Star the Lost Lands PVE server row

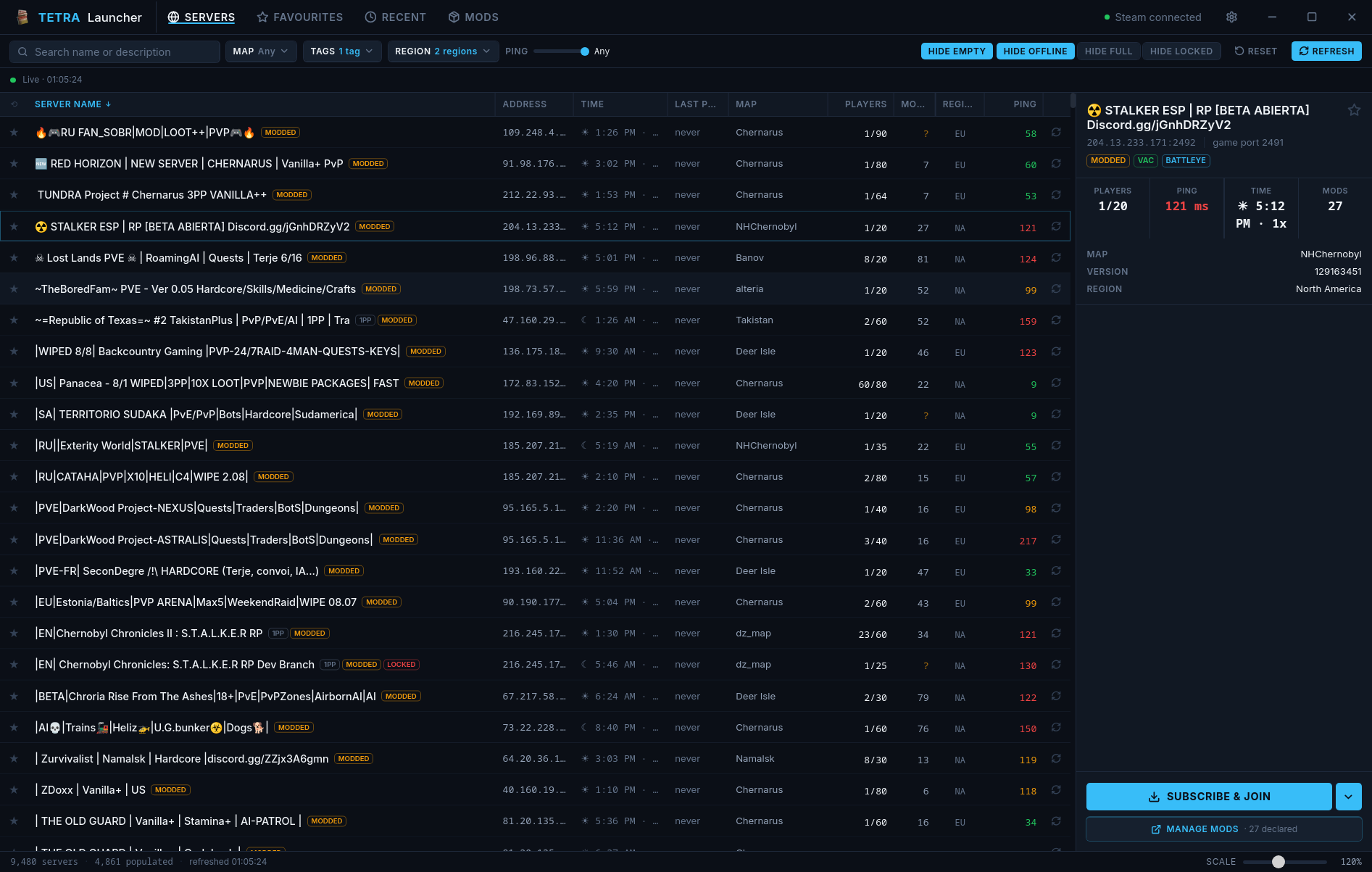[x=14, y=258]
